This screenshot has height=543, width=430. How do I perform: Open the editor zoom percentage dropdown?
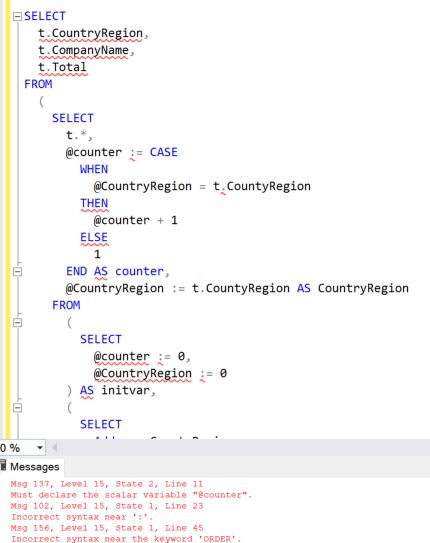[40, 448]
